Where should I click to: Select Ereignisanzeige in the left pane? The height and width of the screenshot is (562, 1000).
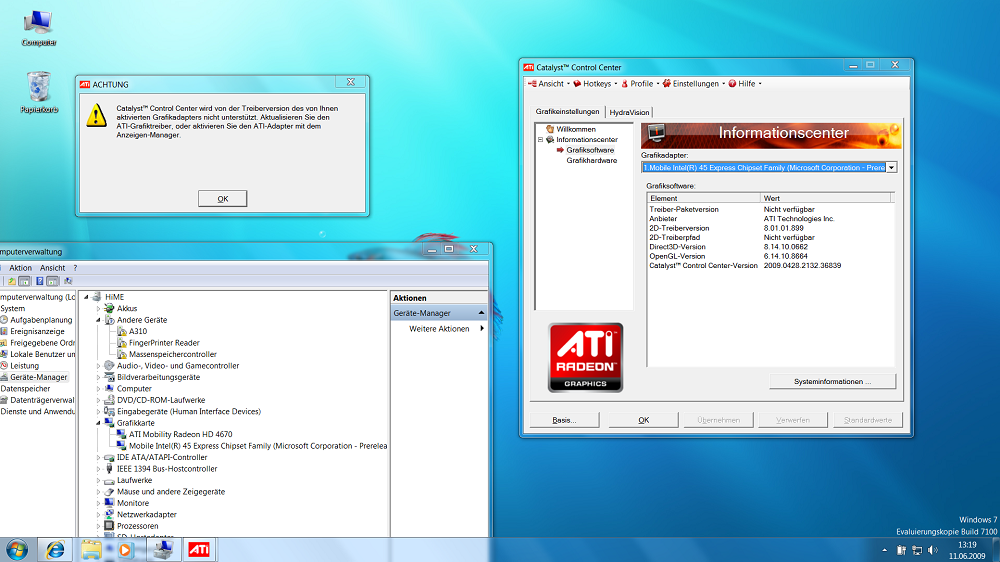tap(37, 332)
